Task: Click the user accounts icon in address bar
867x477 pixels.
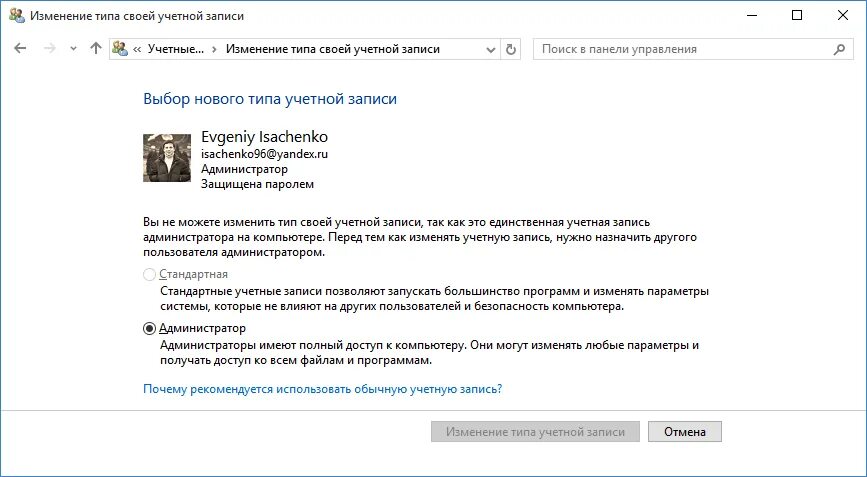Action: click(120, 49)
